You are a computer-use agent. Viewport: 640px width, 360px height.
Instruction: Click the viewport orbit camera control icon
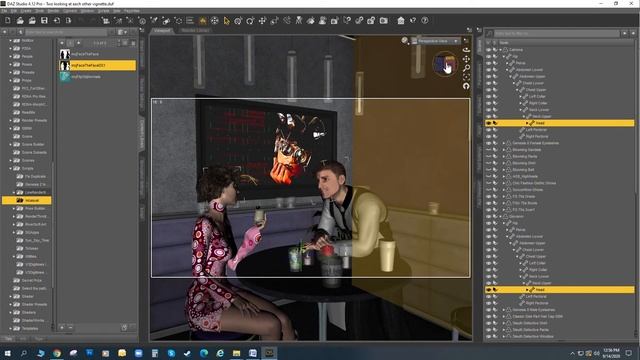466,50
